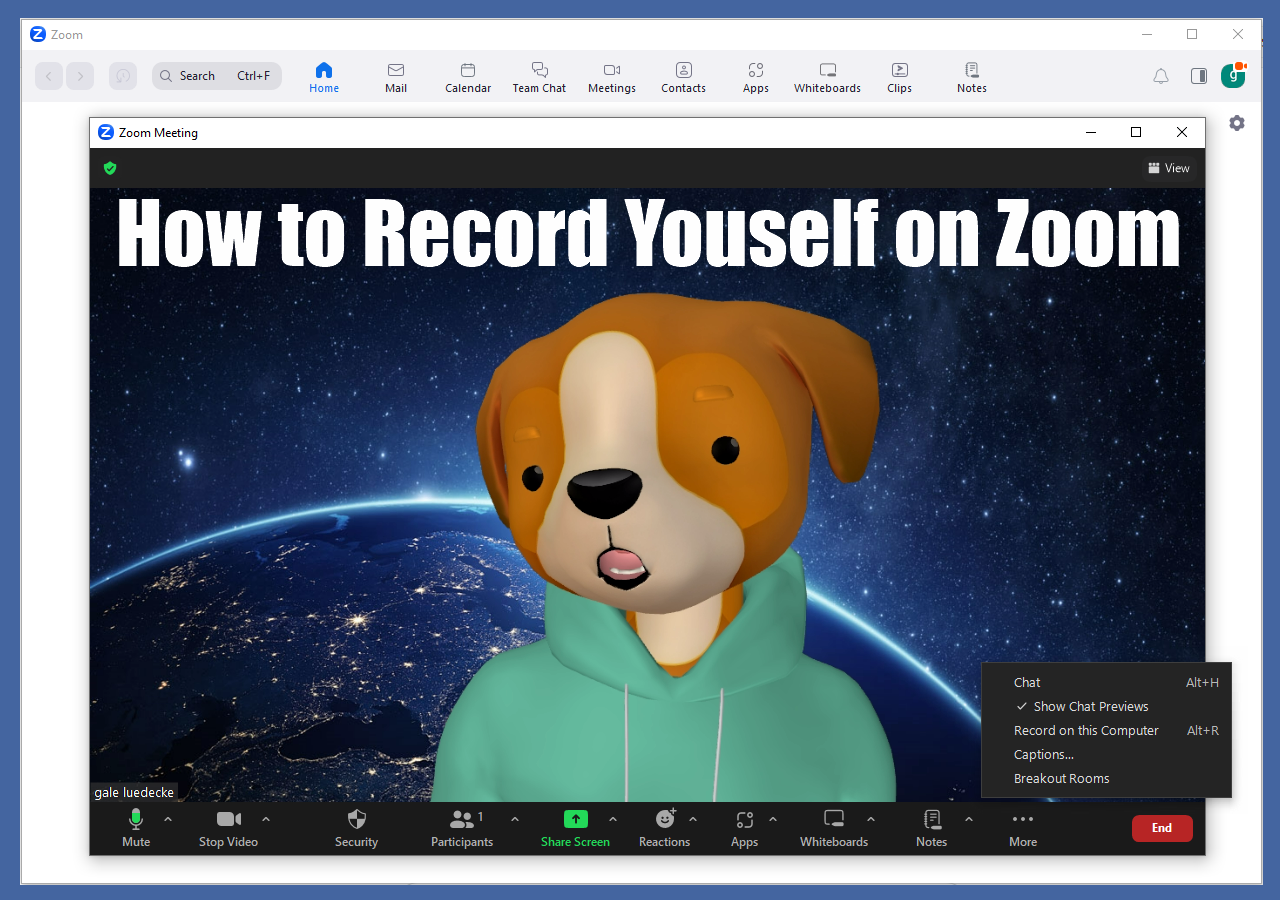End the meeting
This screenshot has width=1280, height=900.
coord(1162,828)
